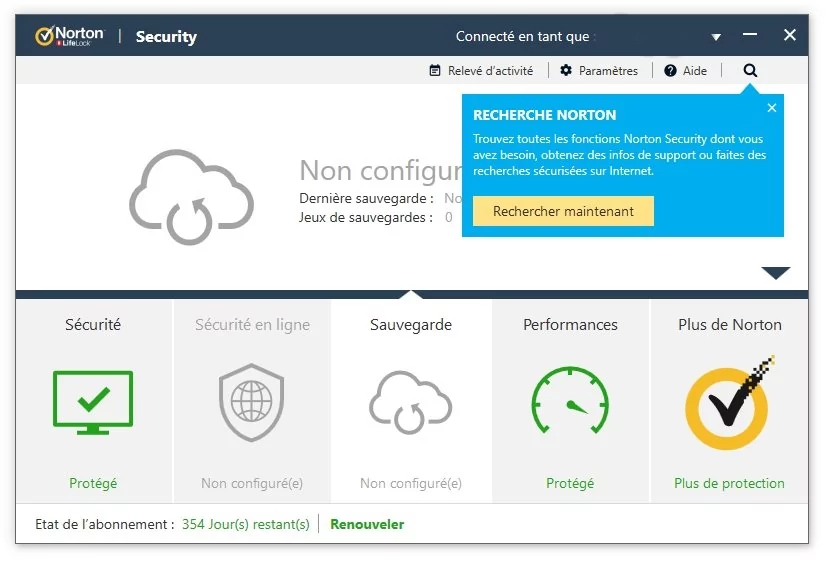Click the Aide question mark icon
Image resolution: width=831 pixels, height=562 pixels.
[670, 71]
